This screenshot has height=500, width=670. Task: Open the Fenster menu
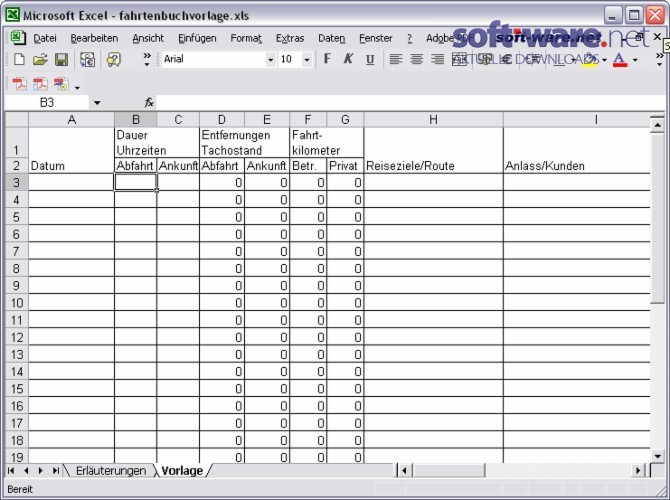pos(376,38)
